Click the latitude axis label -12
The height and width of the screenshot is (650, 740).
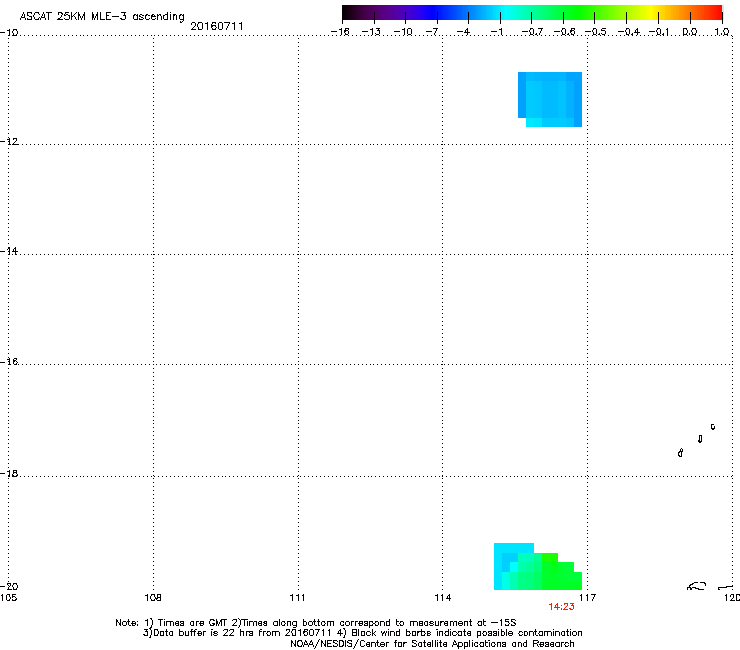[x=9, y=142]
